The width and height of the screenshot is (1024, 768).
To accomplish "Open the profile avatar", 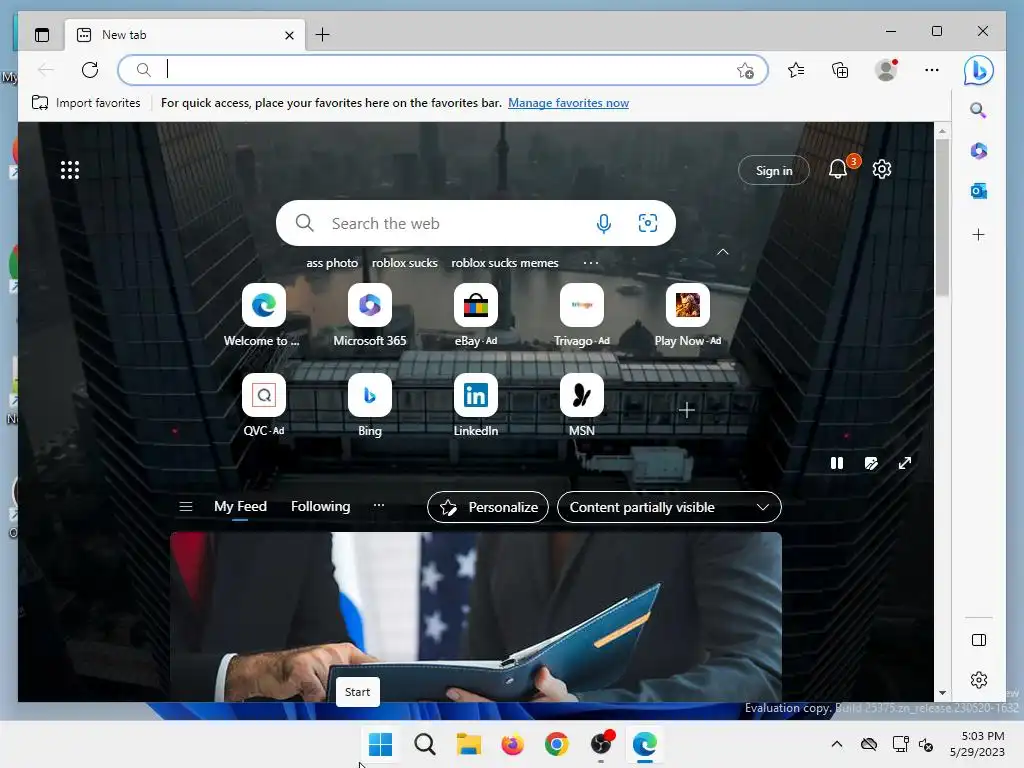I will (x=886, y=70).
